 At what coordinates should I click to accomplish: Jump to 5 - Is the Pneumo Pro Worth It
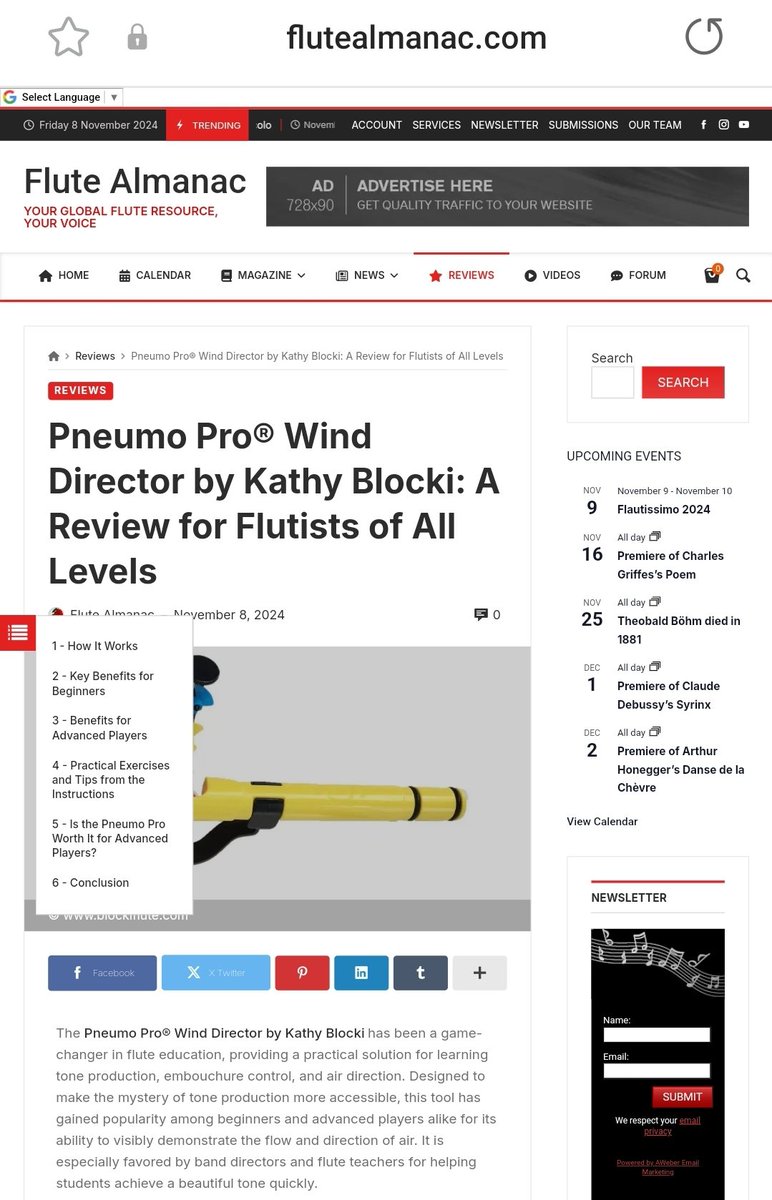(110, 838)
